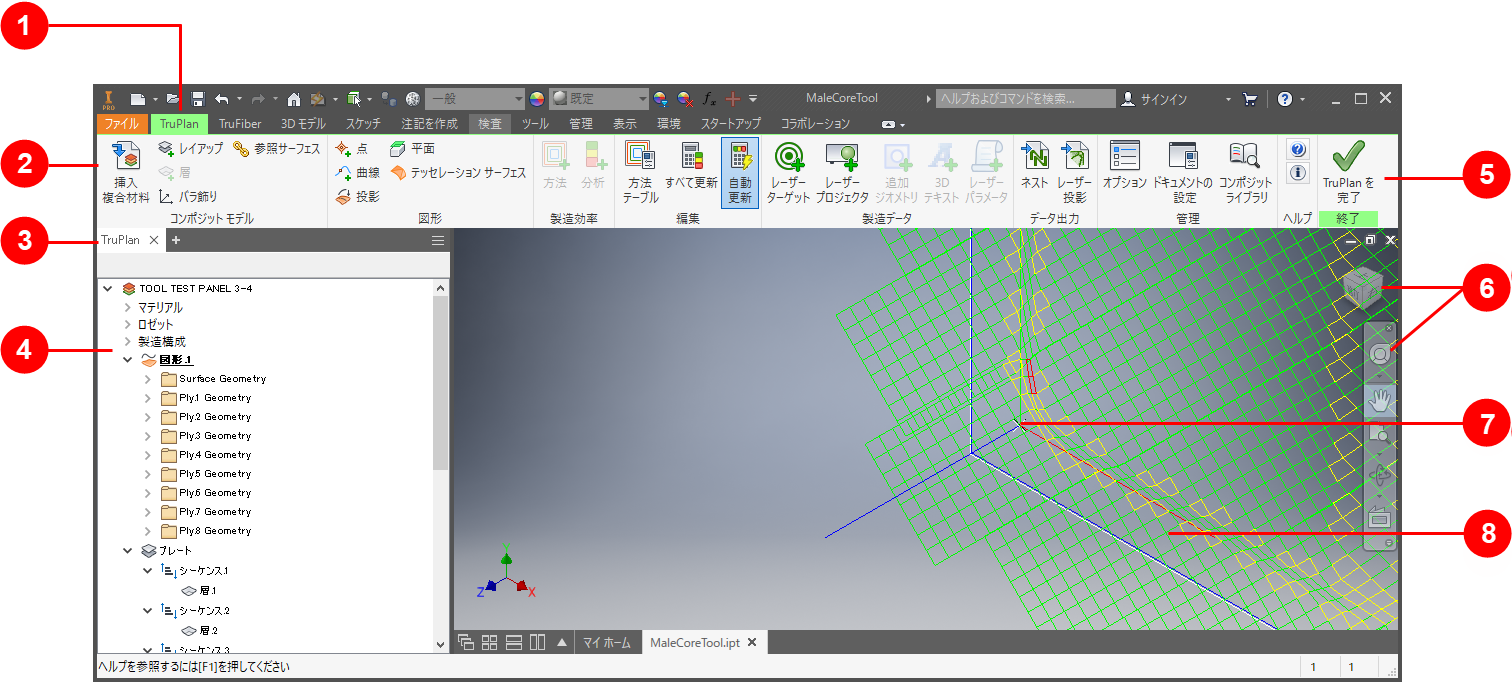Expand the ロゼット node
This screenshot has width=1512, height=682.
(x=128, y=325)
